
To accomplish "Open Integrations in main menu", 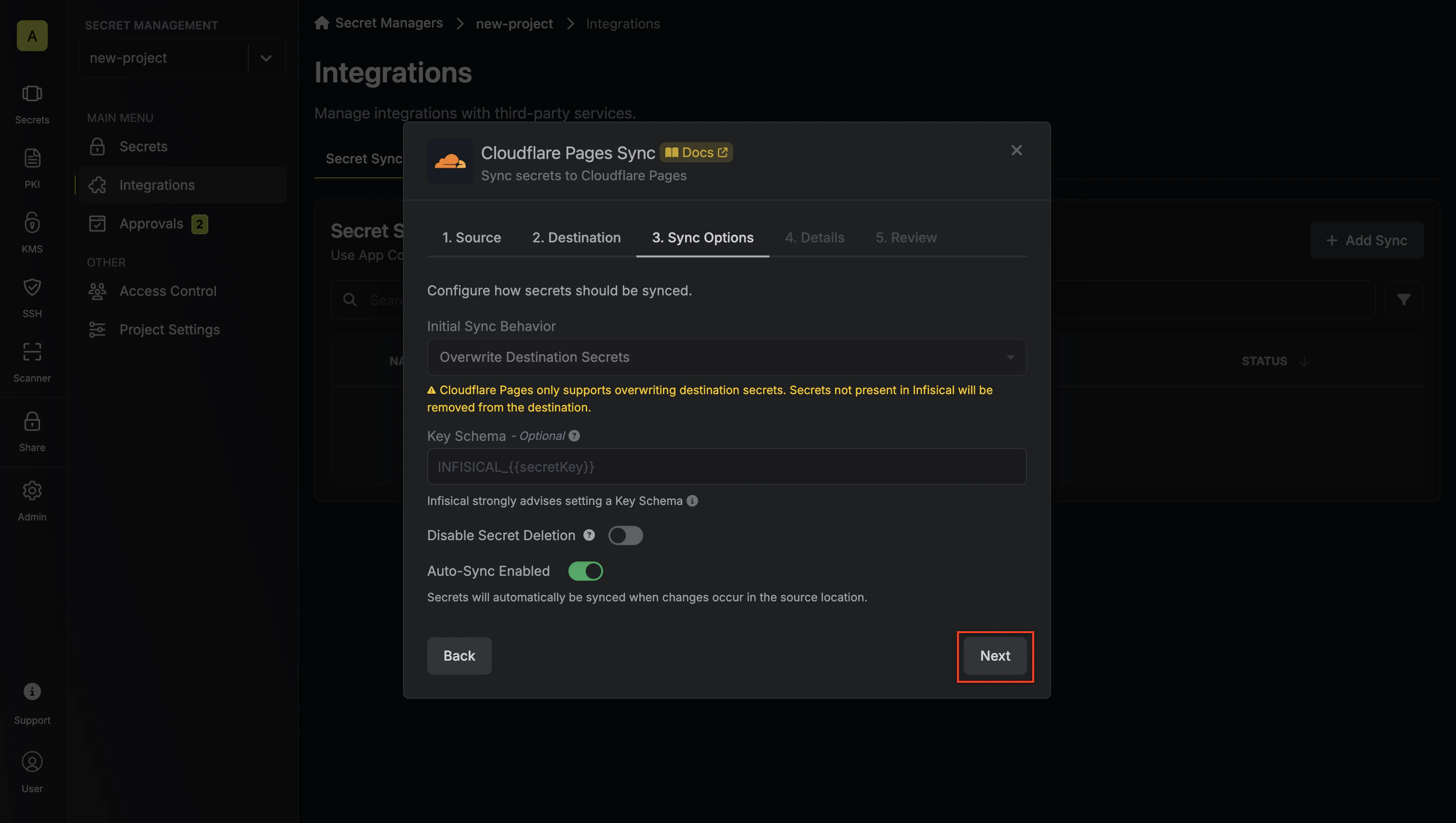I will click(x=183, y=185).
